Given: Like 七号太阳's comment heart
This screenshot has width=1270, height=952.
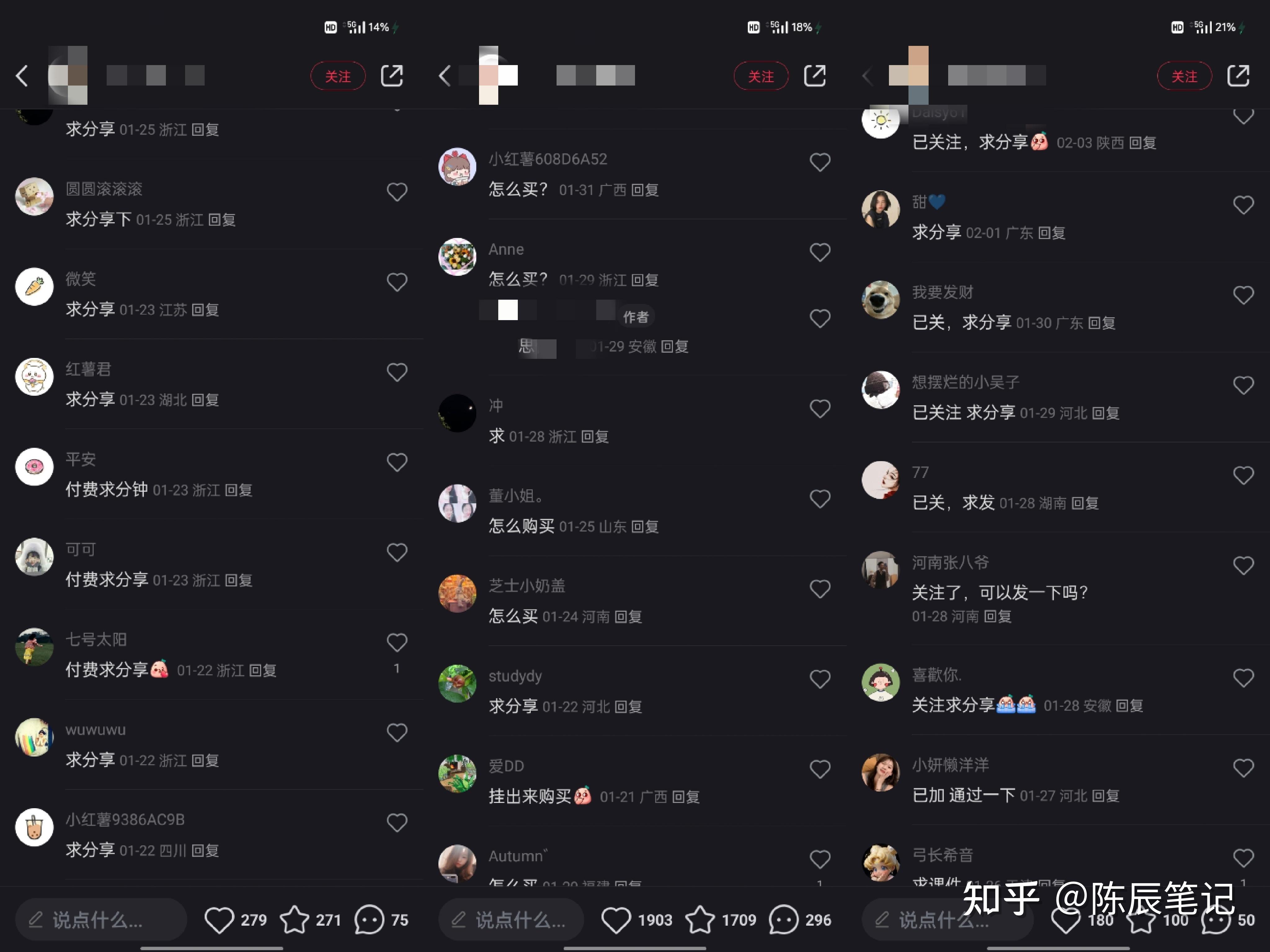Looking at the screenshot, I should click(397, 643).
